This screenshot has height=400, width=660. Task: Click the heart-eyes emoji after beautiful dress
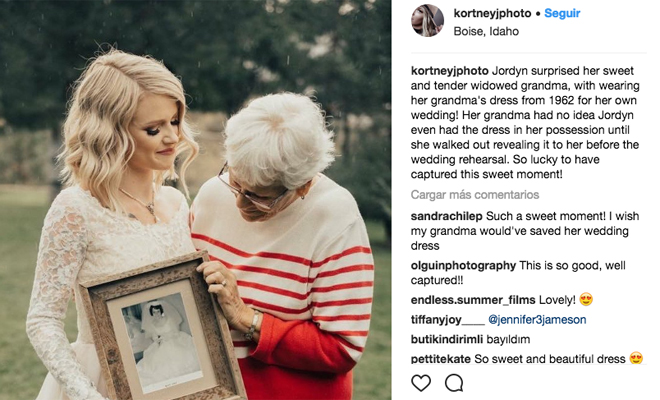click(636, 359)
